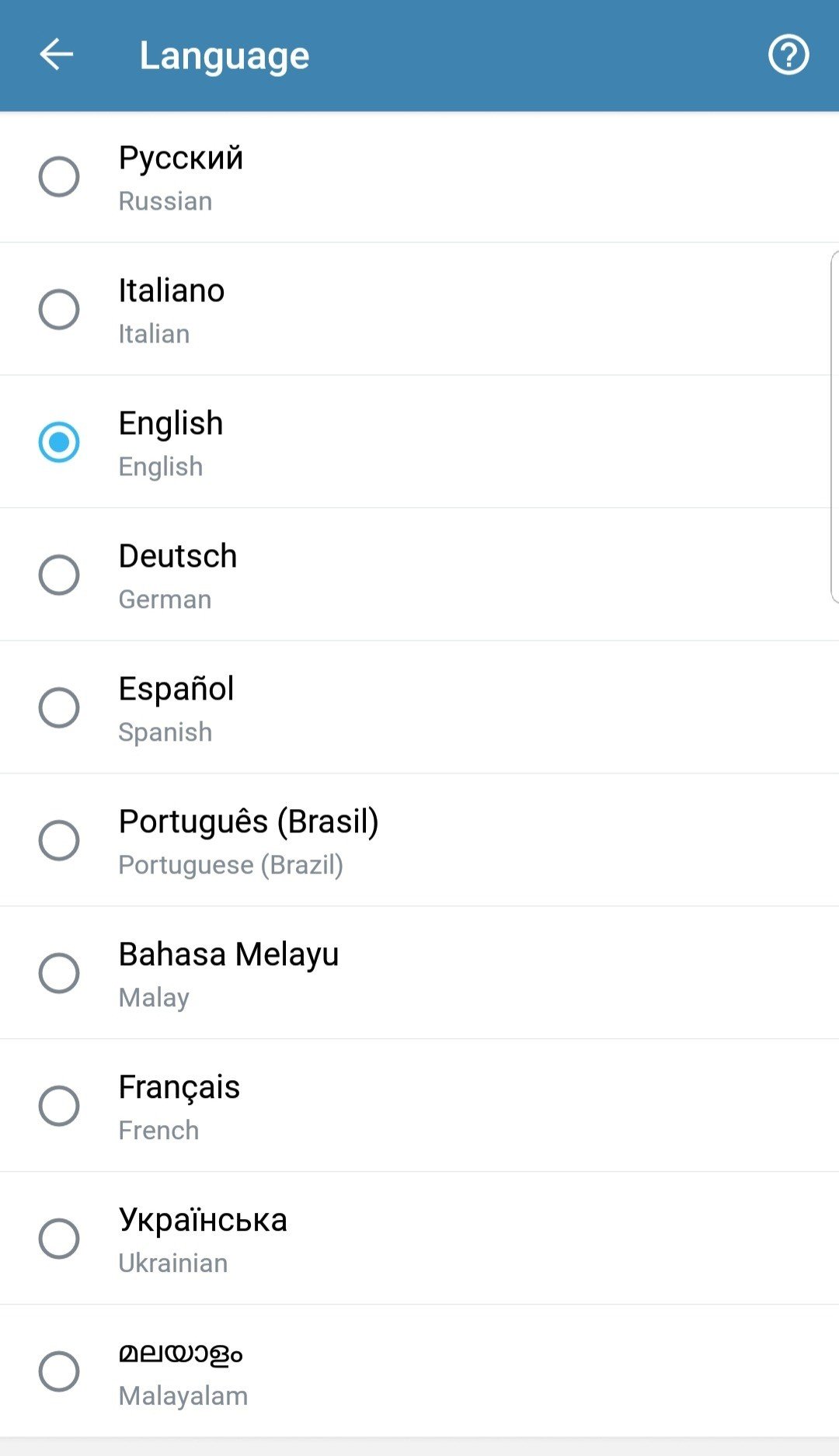Click the scrollbar handle on right edge
This screenshot has width=839, height=1456.
pyautogui.click(x=834, y=426)
